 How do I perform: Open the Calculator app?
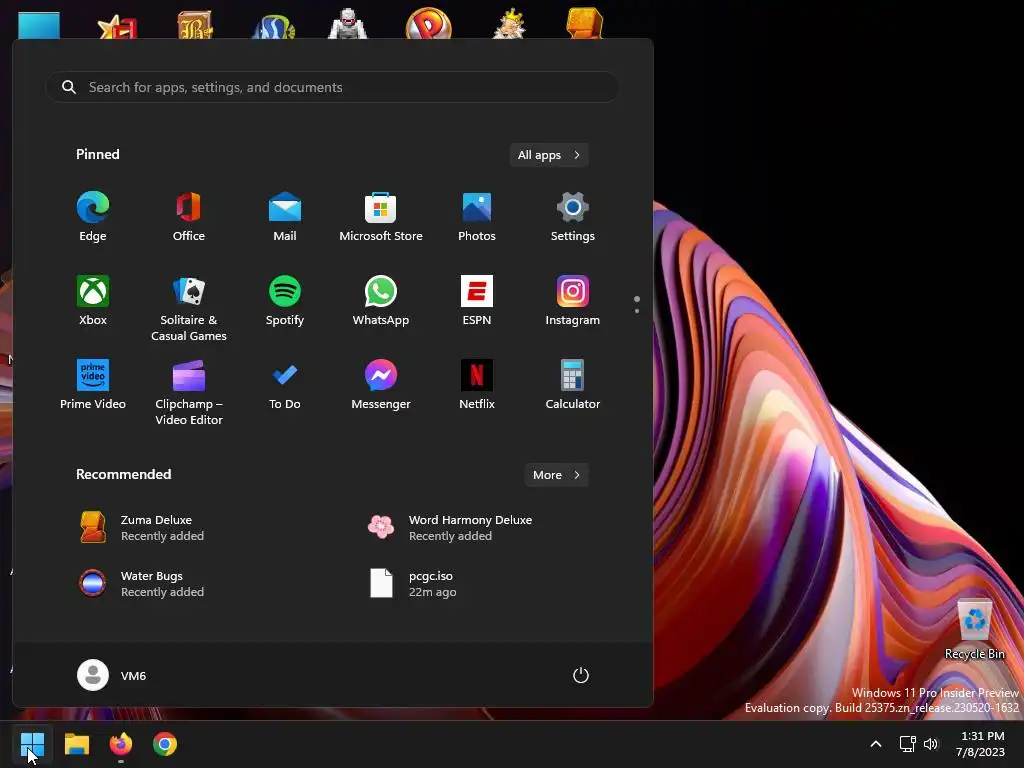click(x=573, y=385)
